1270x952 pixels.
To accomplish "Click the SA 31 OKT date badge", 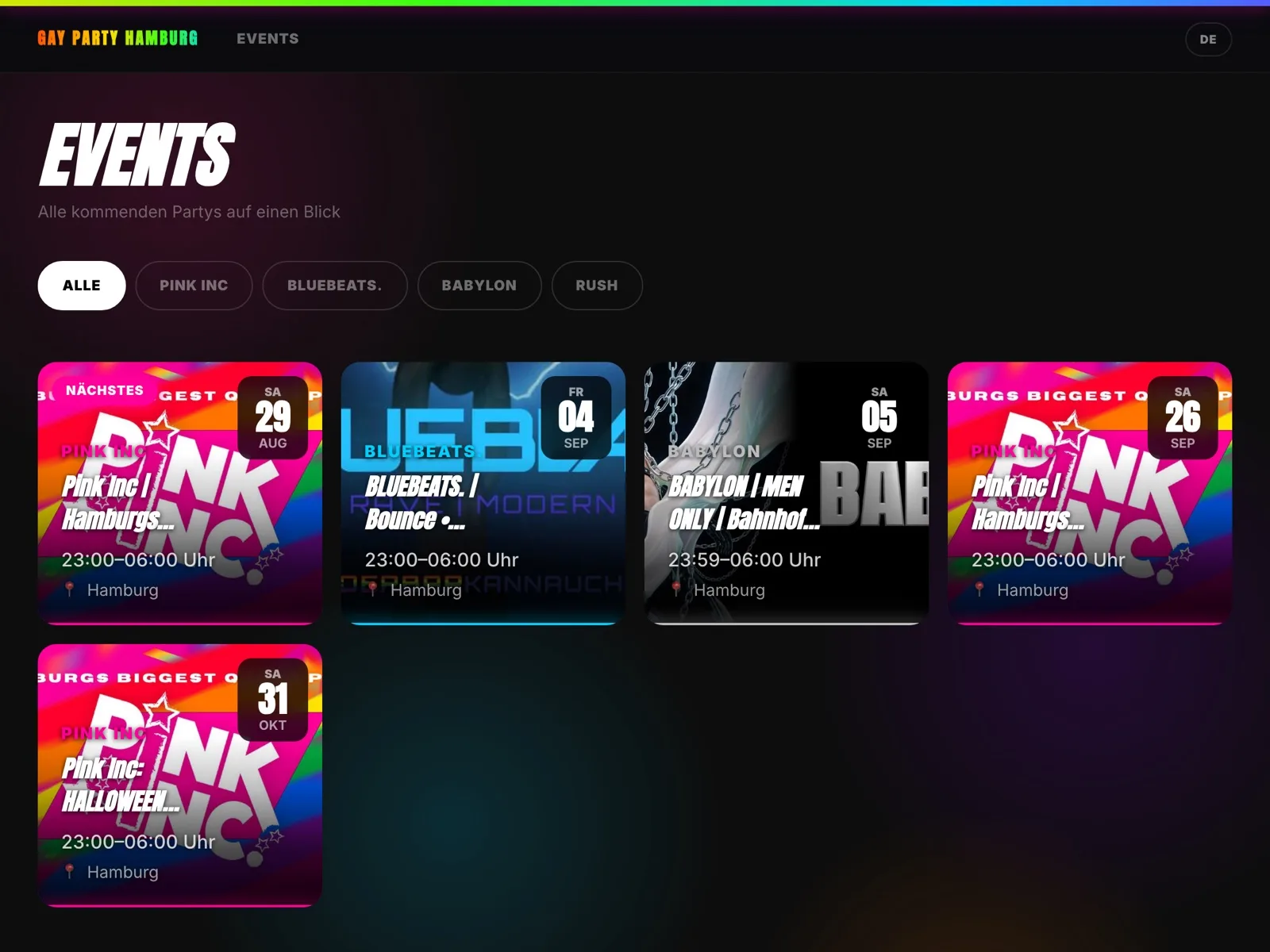I will (273, 699).
